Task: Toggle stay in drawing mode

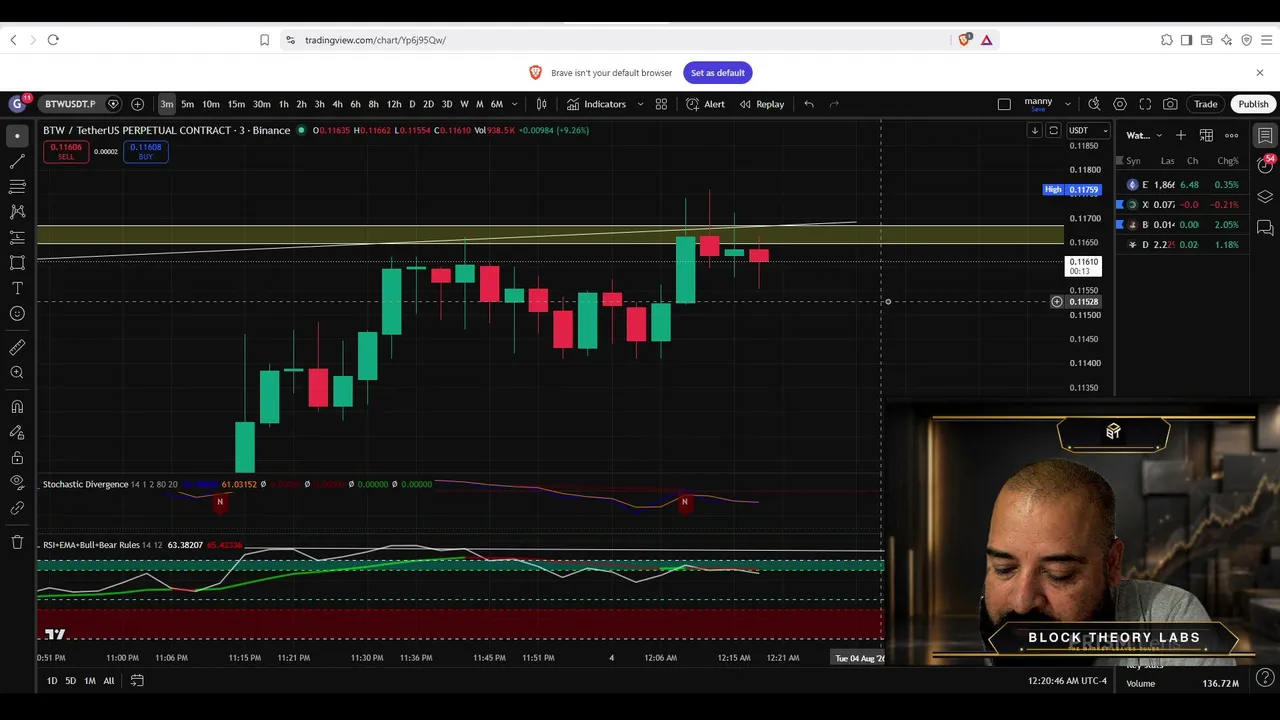Action: click(17, 432)
